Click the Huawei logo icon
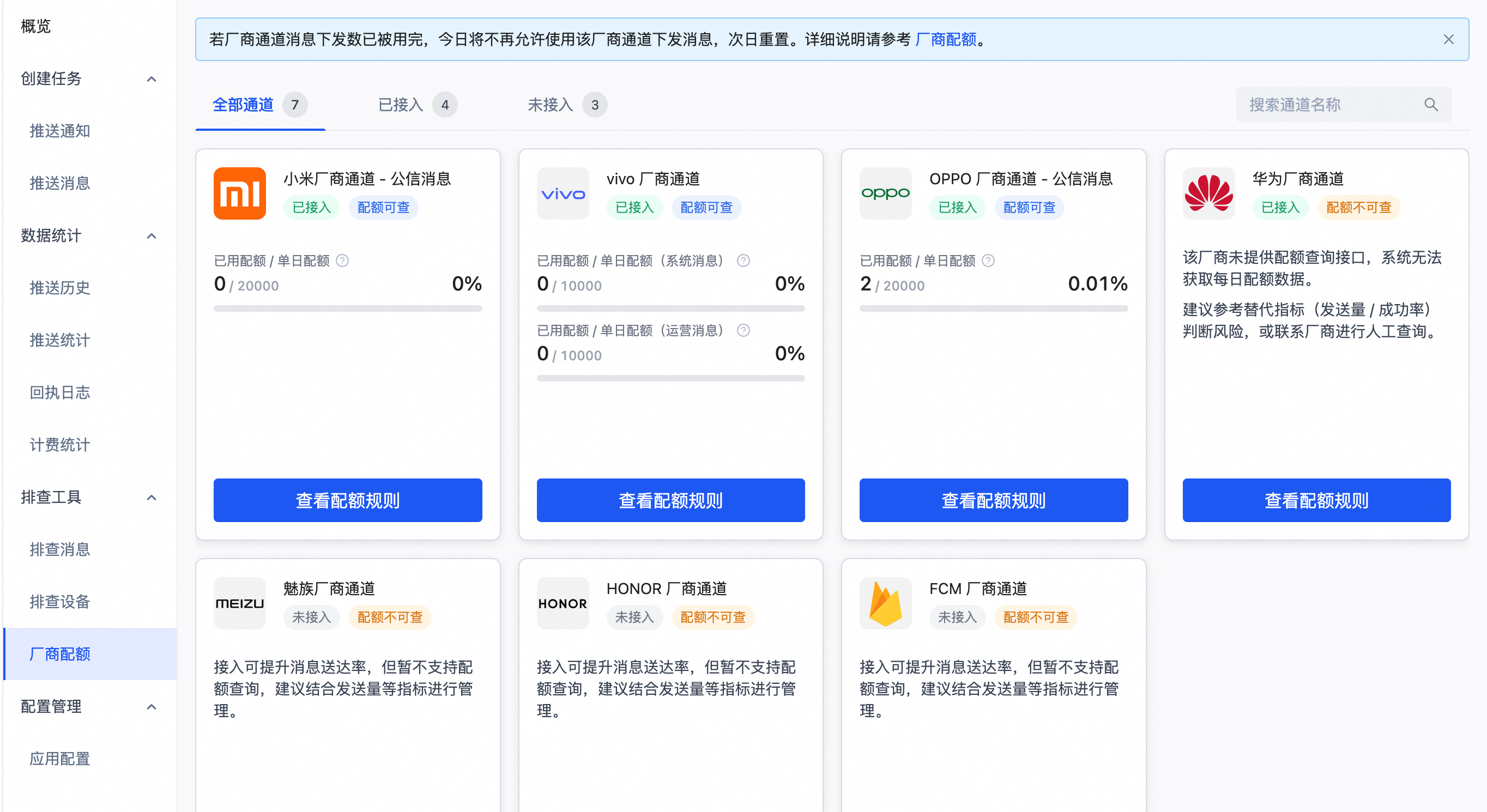This screenshot has width=1487, height=812. [1208, 193]
